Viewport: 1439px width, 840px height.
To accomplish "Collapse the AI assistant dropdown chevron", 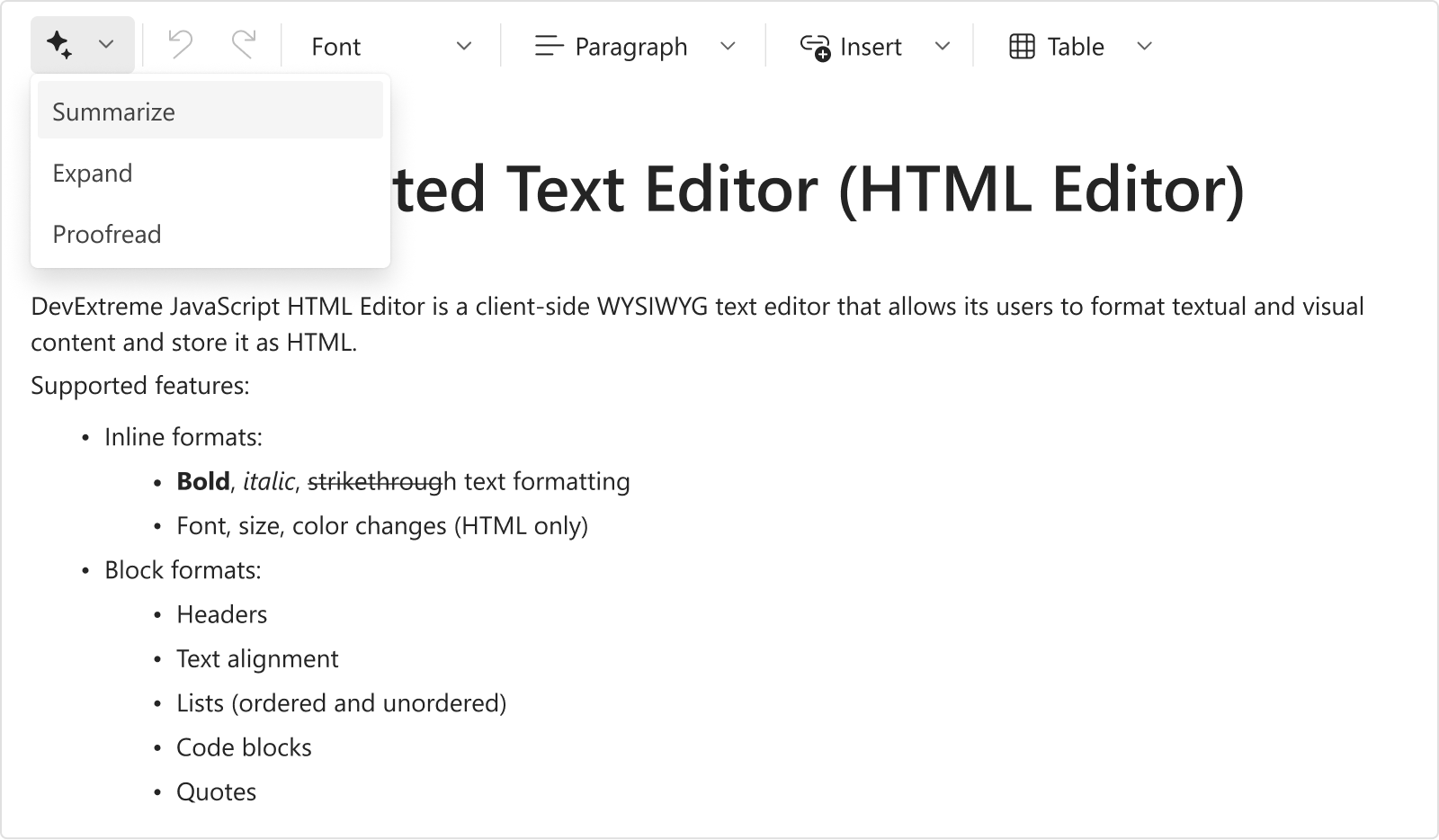I will [x=106, y=45].
